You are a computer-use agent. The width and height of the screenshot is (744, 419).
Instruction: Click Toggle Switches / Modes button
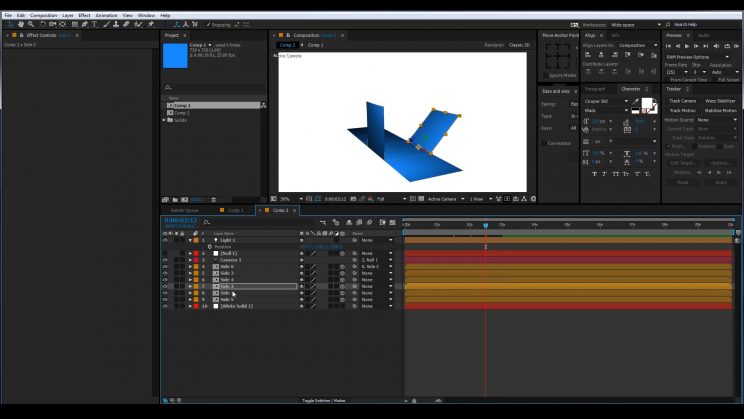coord(324,400)
